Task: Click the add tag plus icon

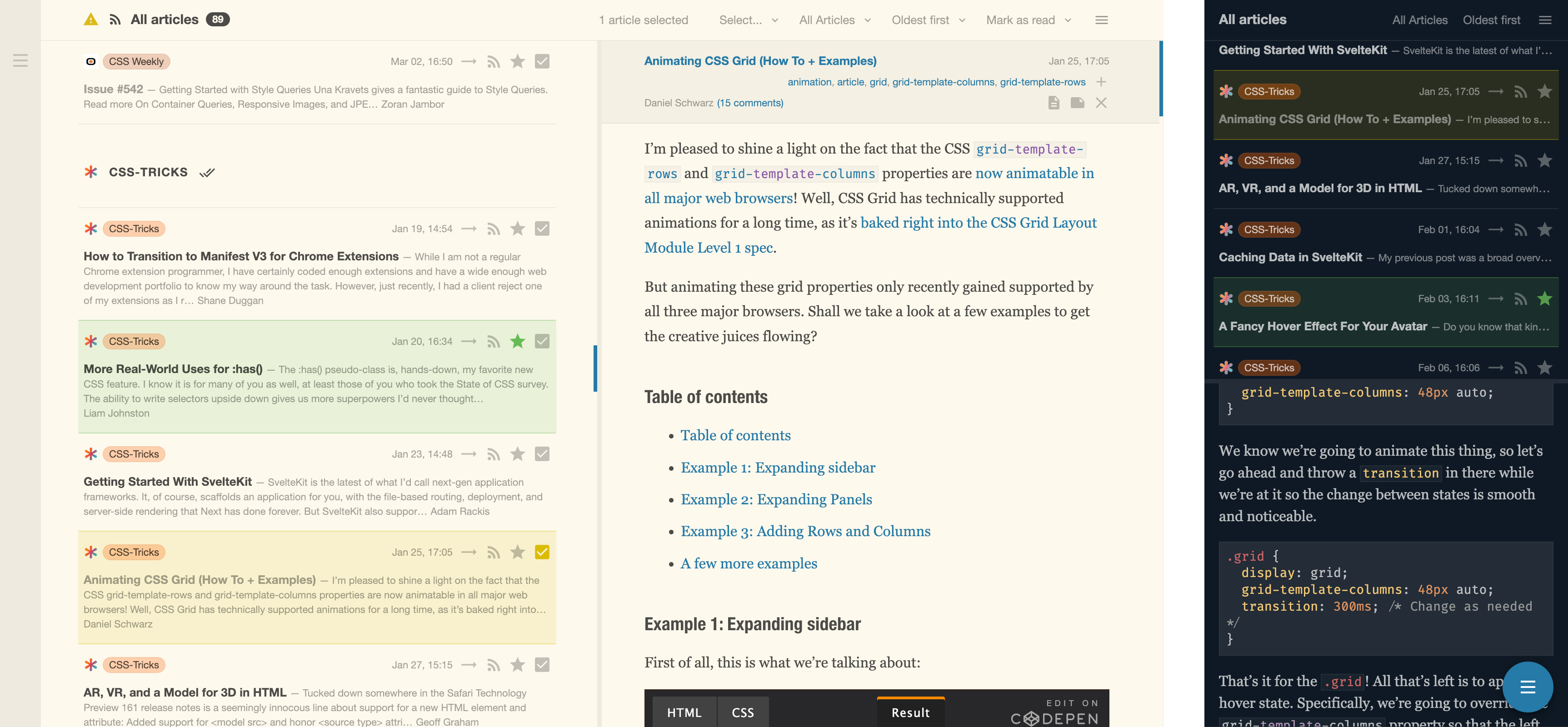Action: (x=1100, y=82)
